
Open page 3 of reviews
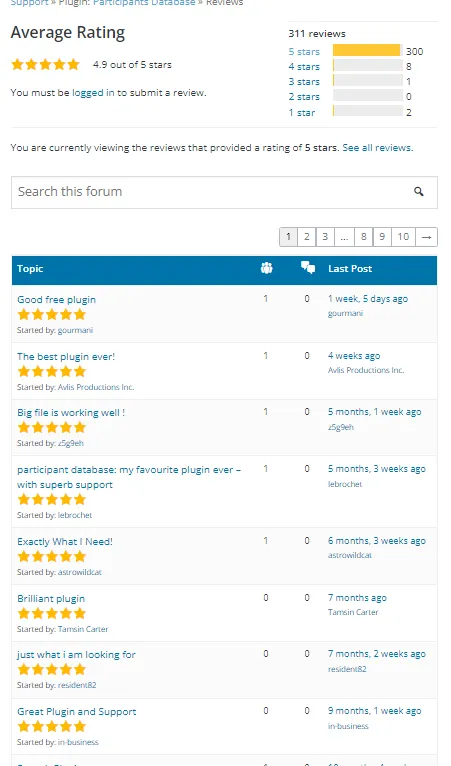[x=325, y=237]
